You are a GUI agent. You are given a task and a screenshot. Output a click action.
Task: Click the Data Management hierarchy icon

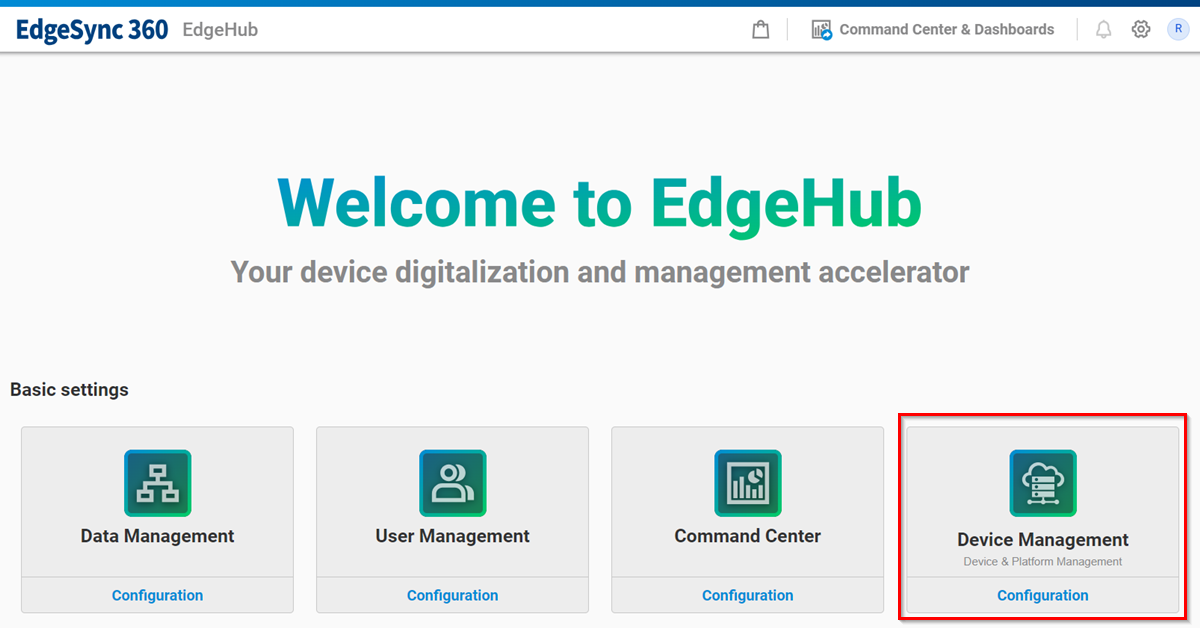tap(157, 483)
